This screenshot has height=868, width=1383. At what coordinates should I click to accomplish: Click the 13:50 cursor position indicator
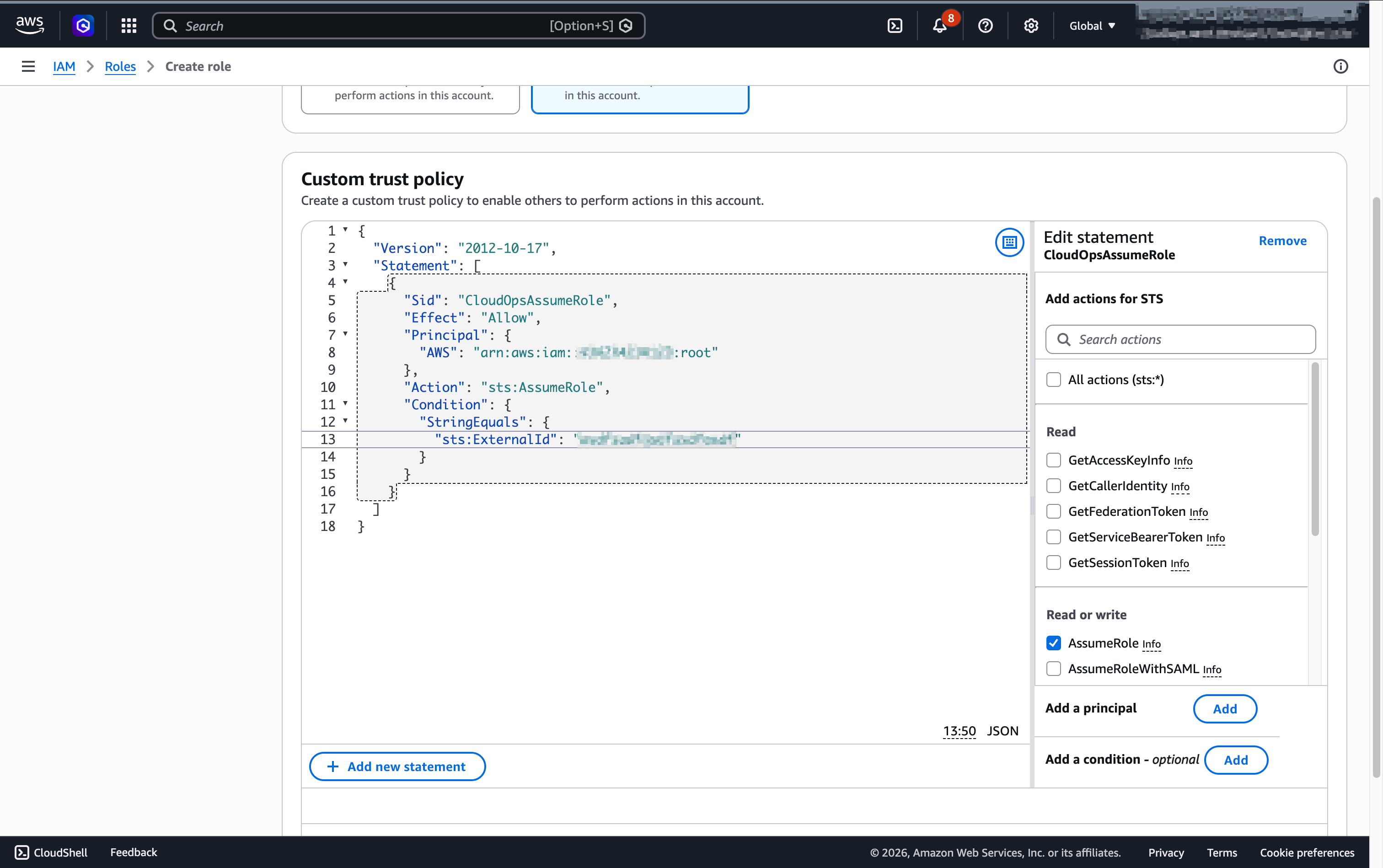[x=959, y=731]
